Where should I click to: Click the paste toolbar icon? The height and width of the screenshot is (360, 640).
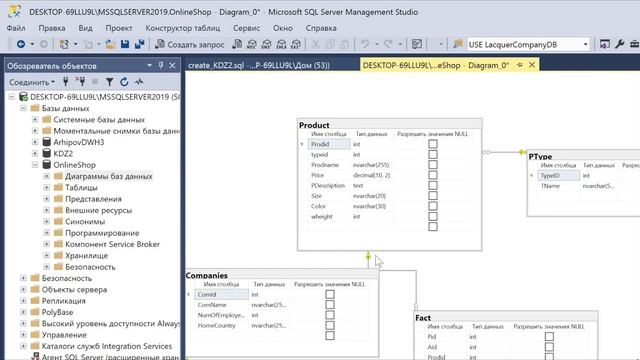point(344,44)
